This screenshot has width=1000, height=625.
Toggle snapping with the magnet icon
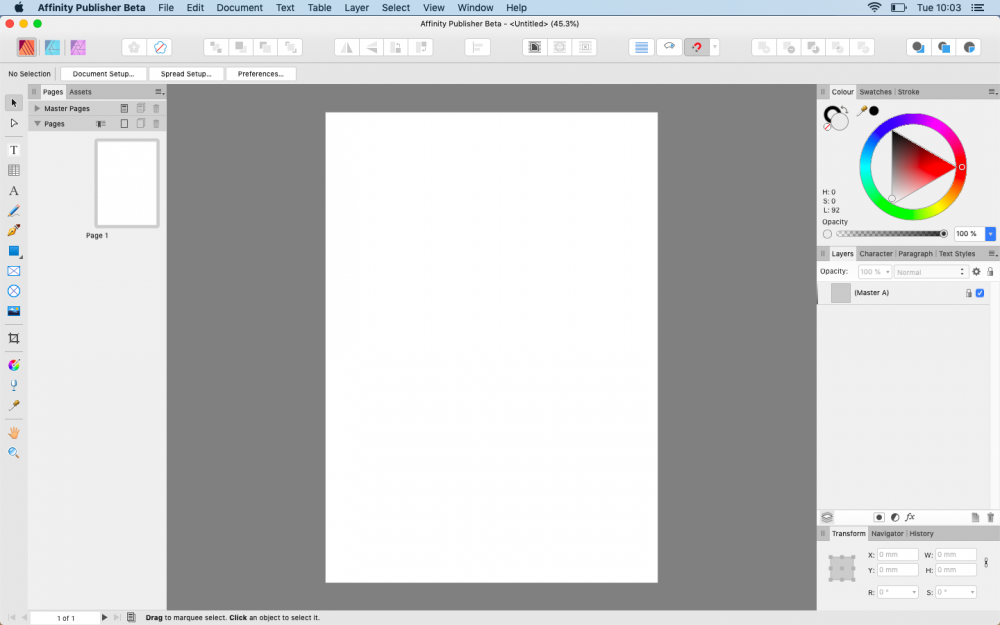(x=697, y=47)
